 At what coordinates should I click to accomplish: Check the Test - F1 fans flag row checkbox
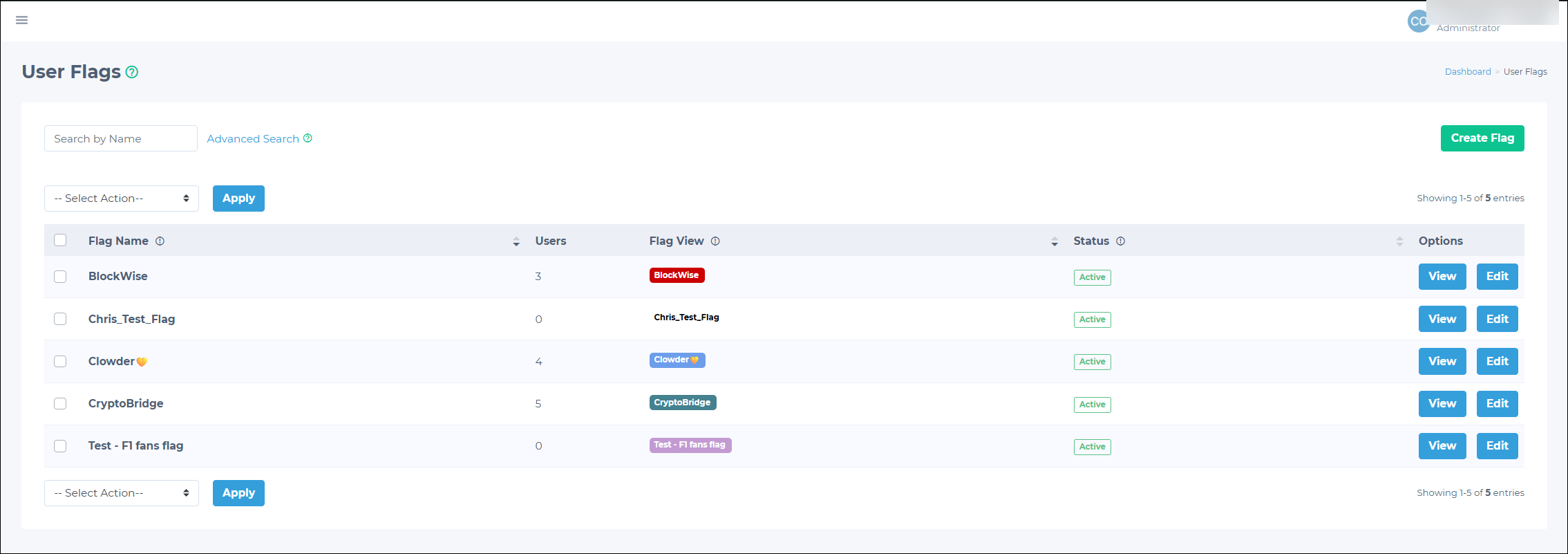pos(60,446)
